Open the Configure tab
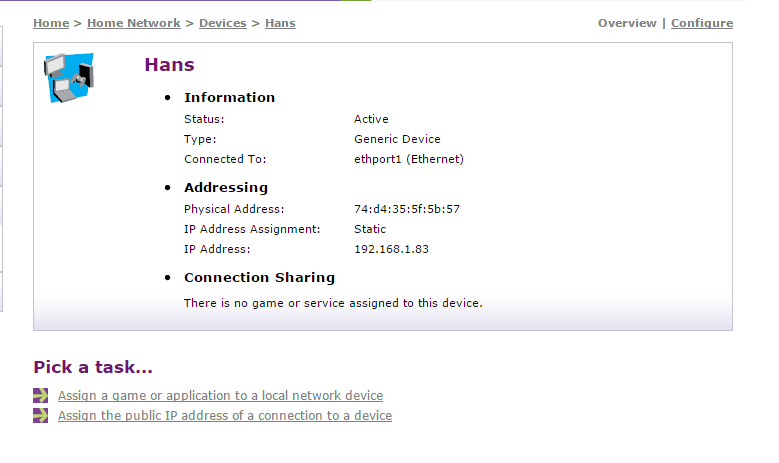Viewport: 779px width, 463px height. click(701, 23)
